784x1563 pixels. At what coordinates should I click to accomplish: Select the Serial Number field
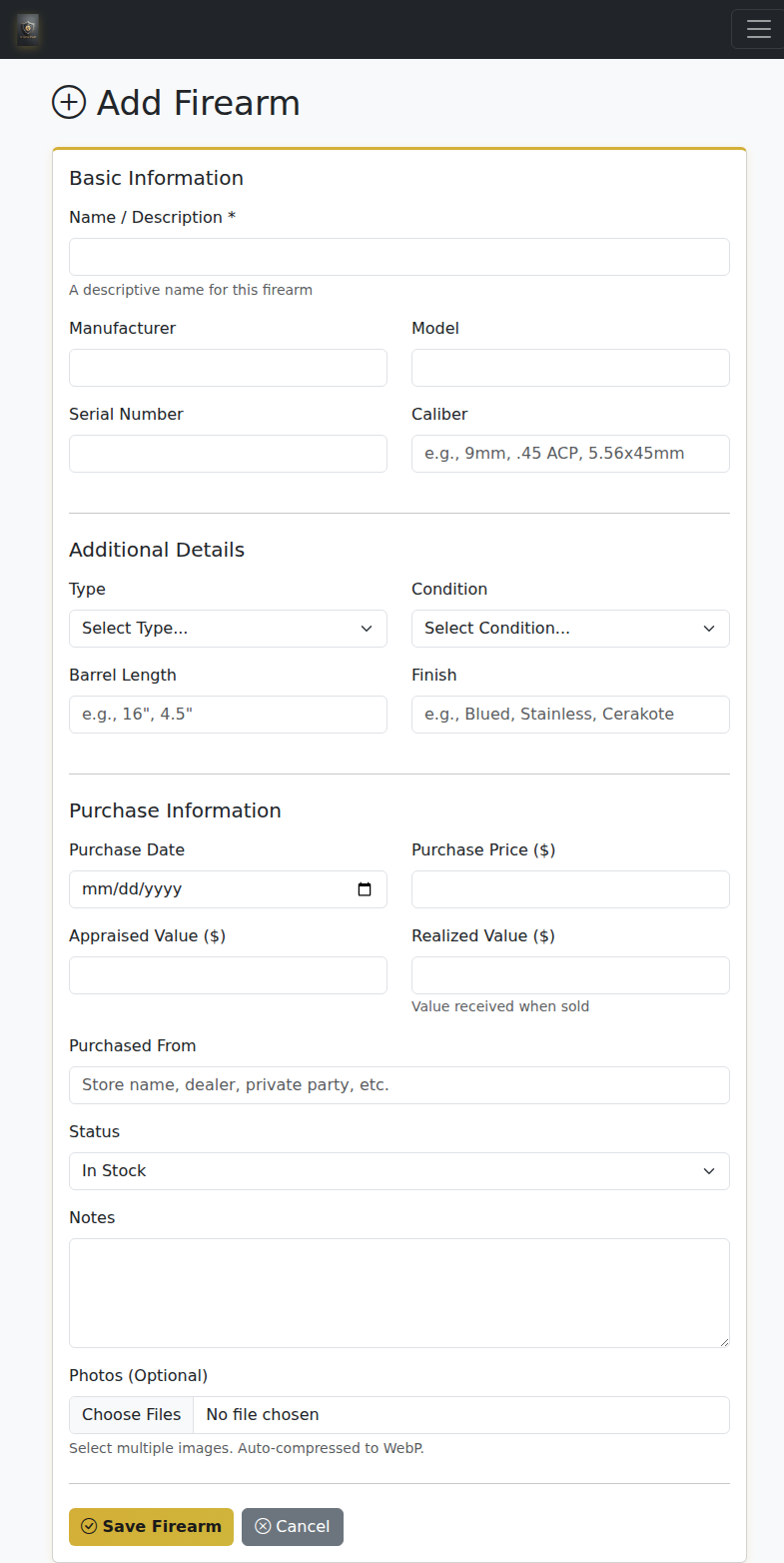coord(228,453)
